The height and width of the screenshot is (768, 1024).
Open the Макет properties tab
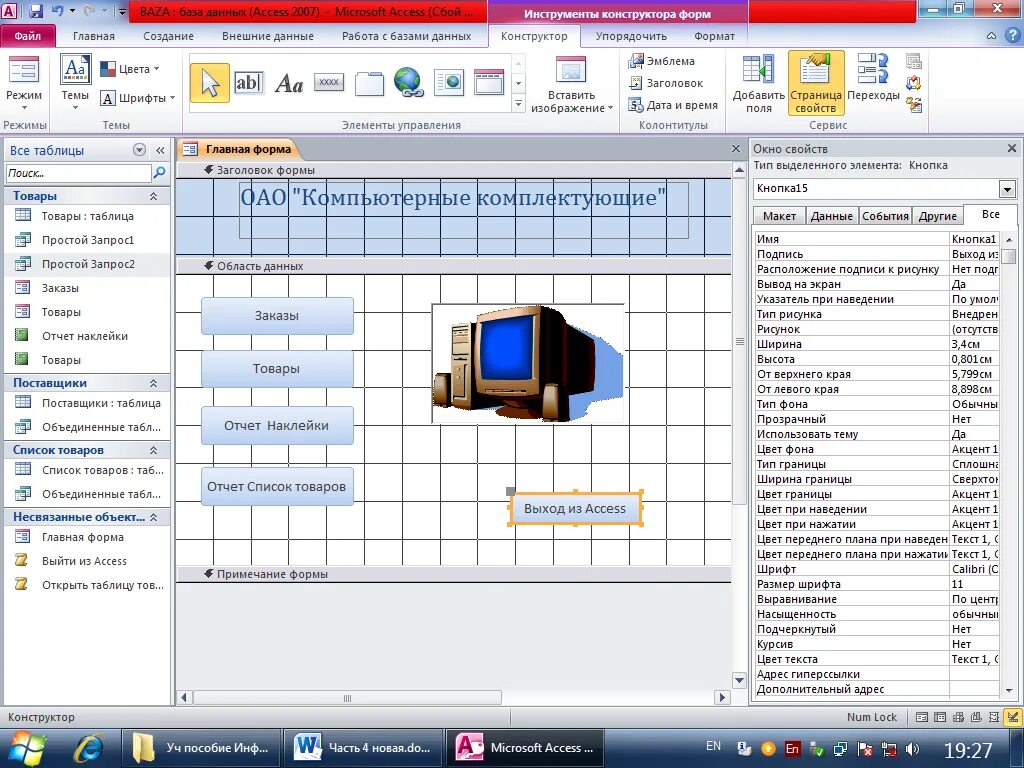(x=779, y=216)
